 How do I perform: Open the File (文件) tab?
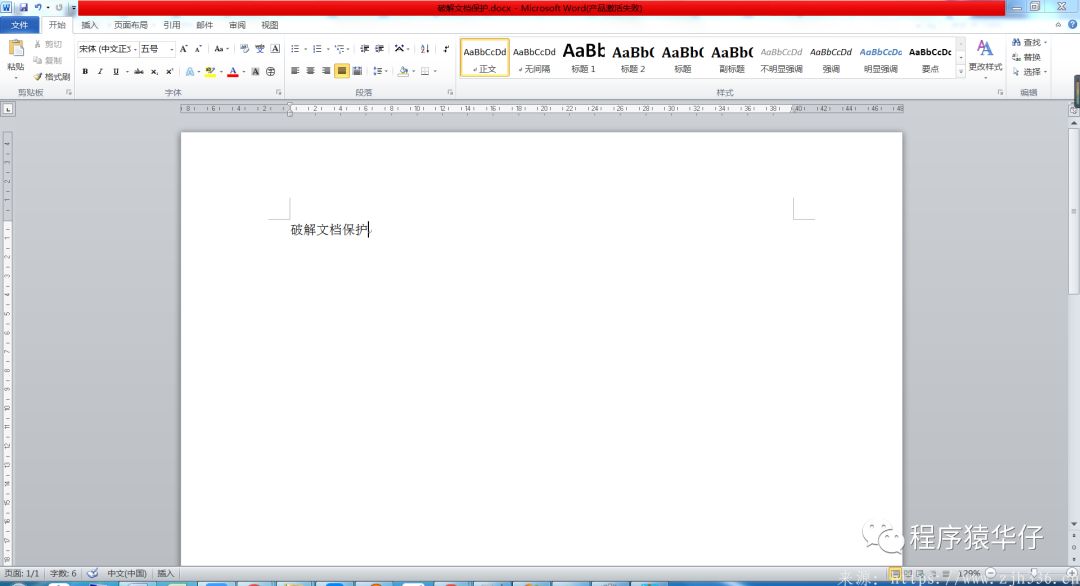[x=19, y=25]
